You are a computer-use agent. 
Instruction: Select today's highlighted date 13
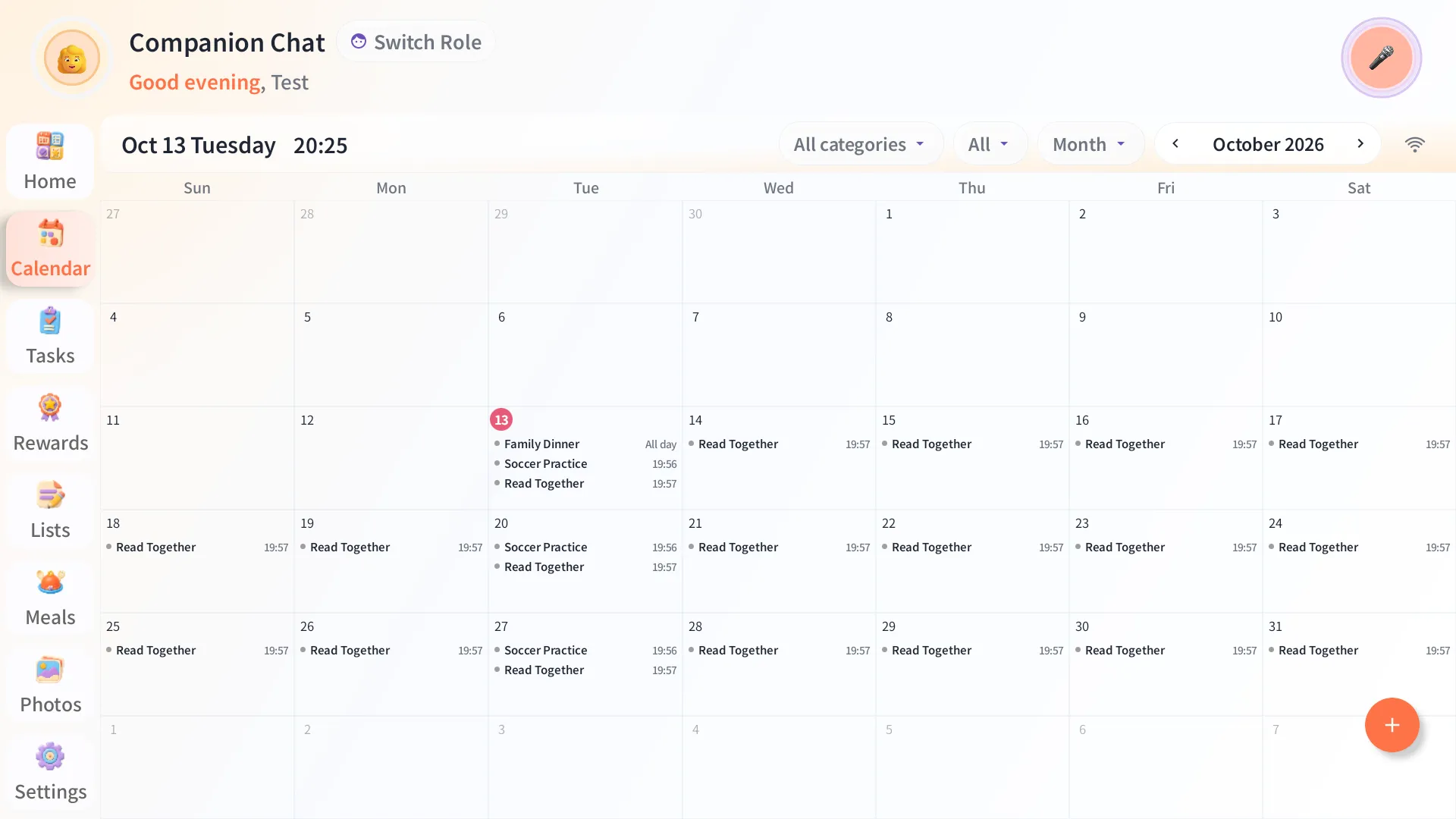[501, 419]
